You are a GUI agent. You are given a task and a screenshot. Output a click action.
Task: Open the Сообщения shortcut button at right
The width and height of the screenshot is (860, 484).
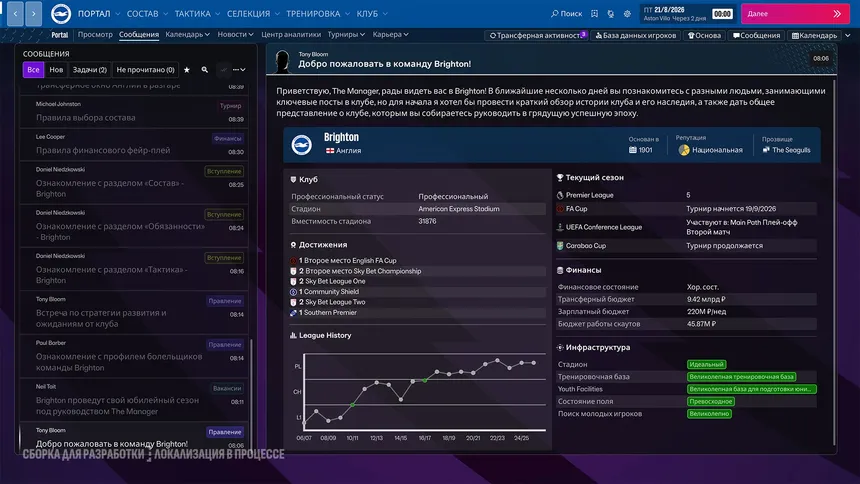click(756, 35)
